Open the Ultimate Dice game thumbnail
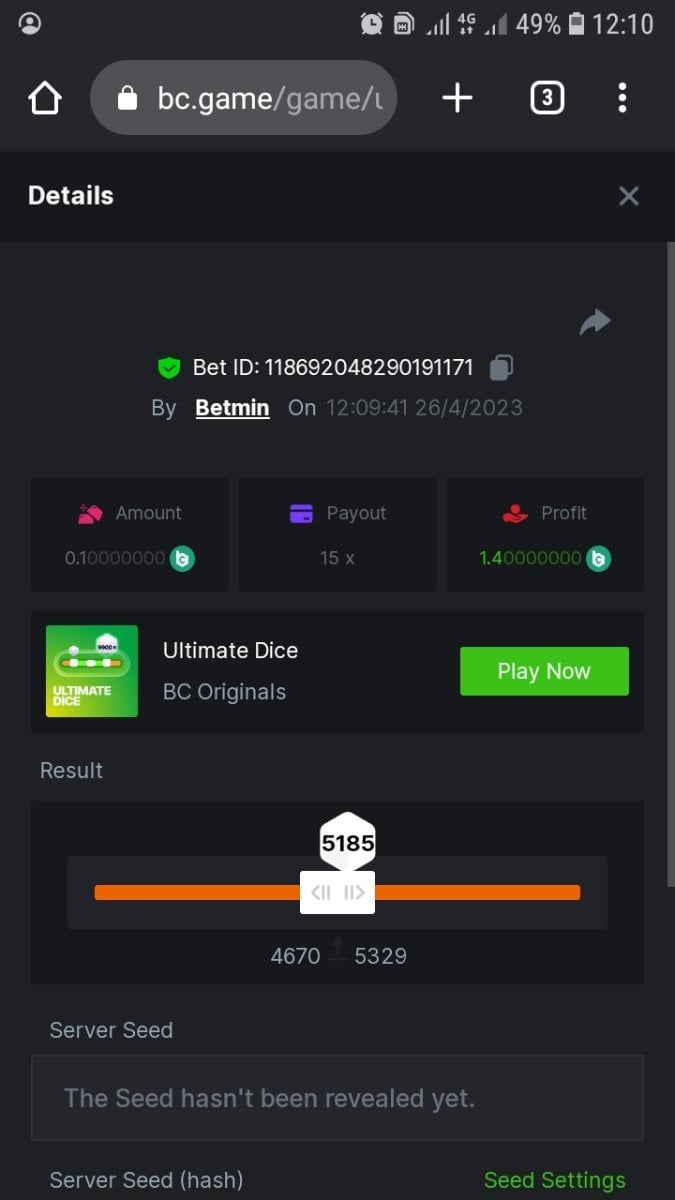This screenshot has height=1200, width=675. pos(92,671)
